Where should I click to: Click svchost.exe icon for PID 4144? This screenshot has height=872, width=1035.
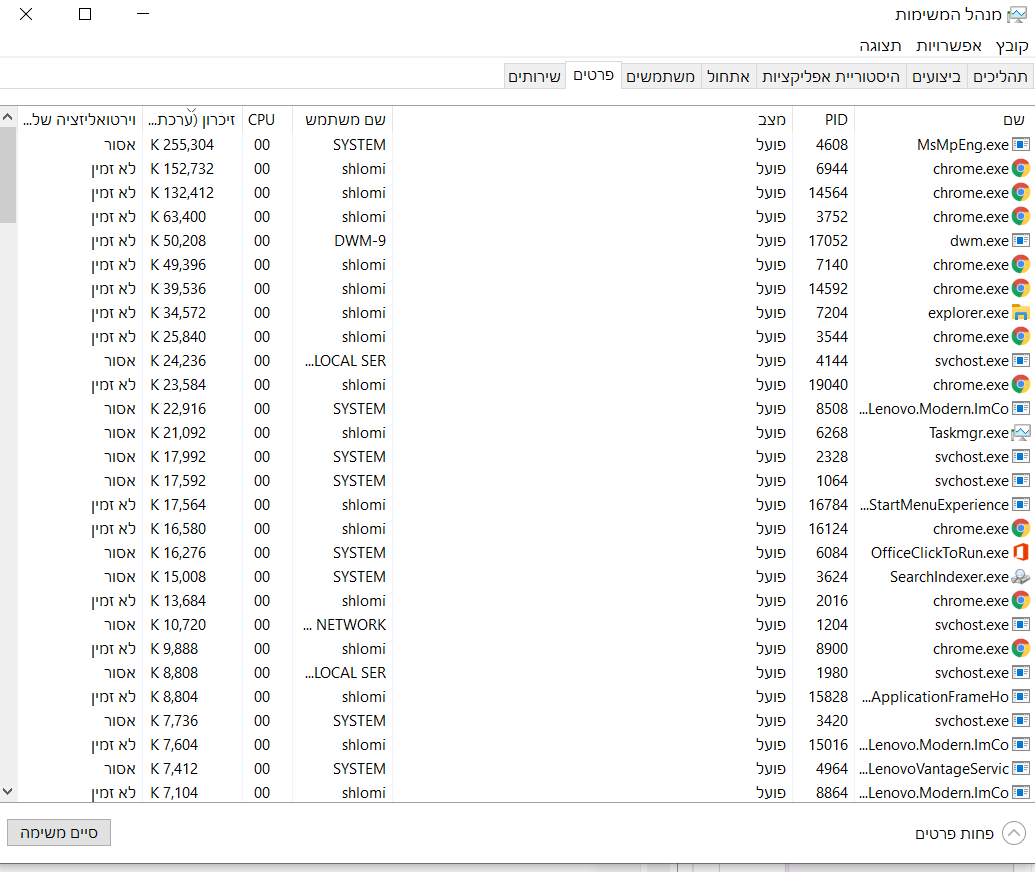pos(1020,360)
